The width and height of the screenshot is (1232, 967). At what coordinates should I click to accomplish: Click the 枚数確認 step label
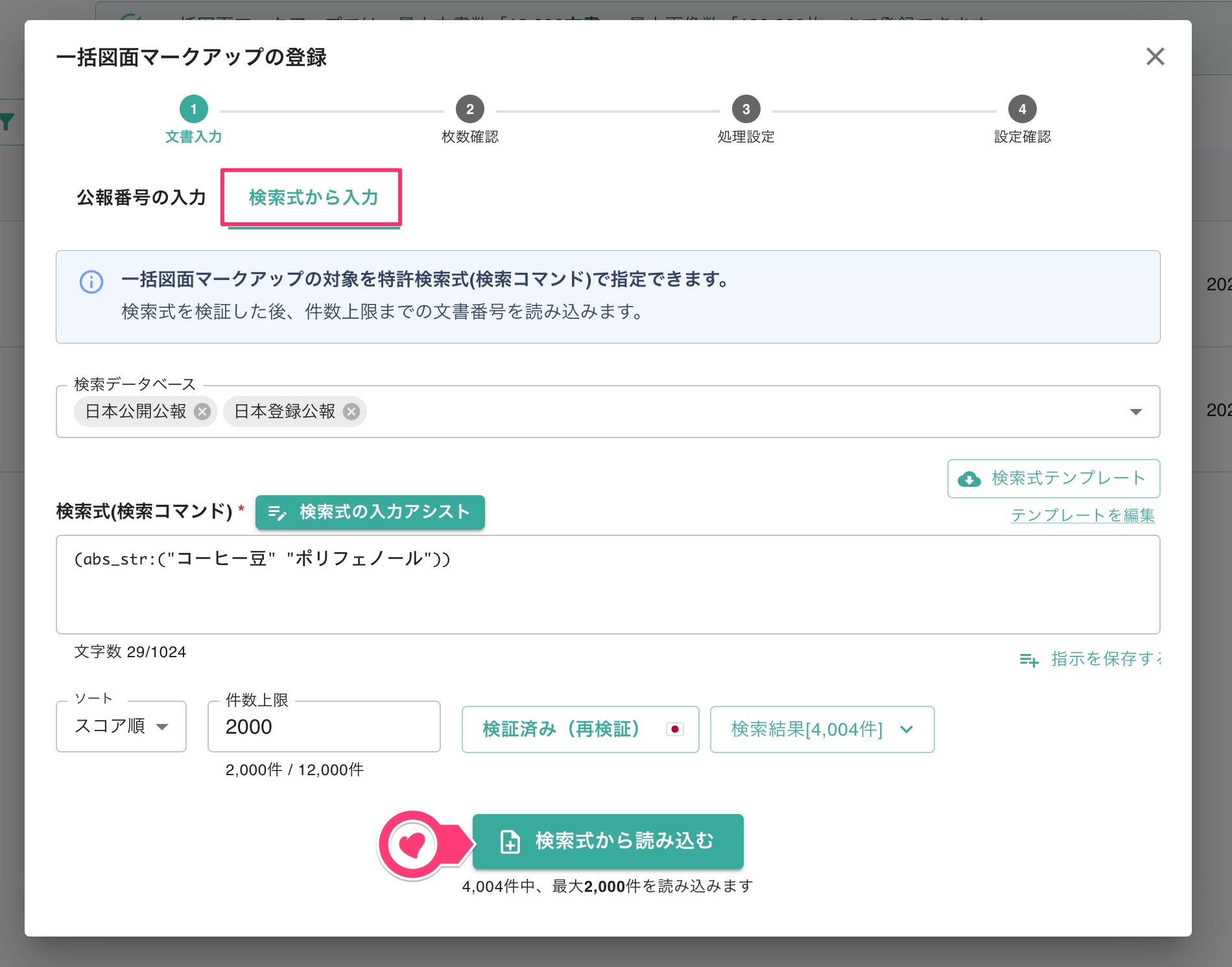click(470, 137)
